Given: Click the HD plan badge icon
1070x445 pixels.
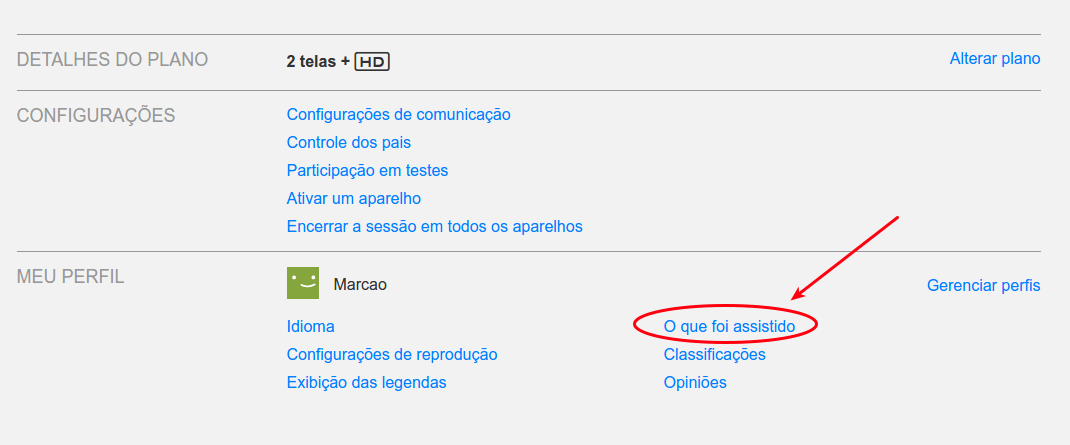Looking at the screenshot, I should (372, 62).
